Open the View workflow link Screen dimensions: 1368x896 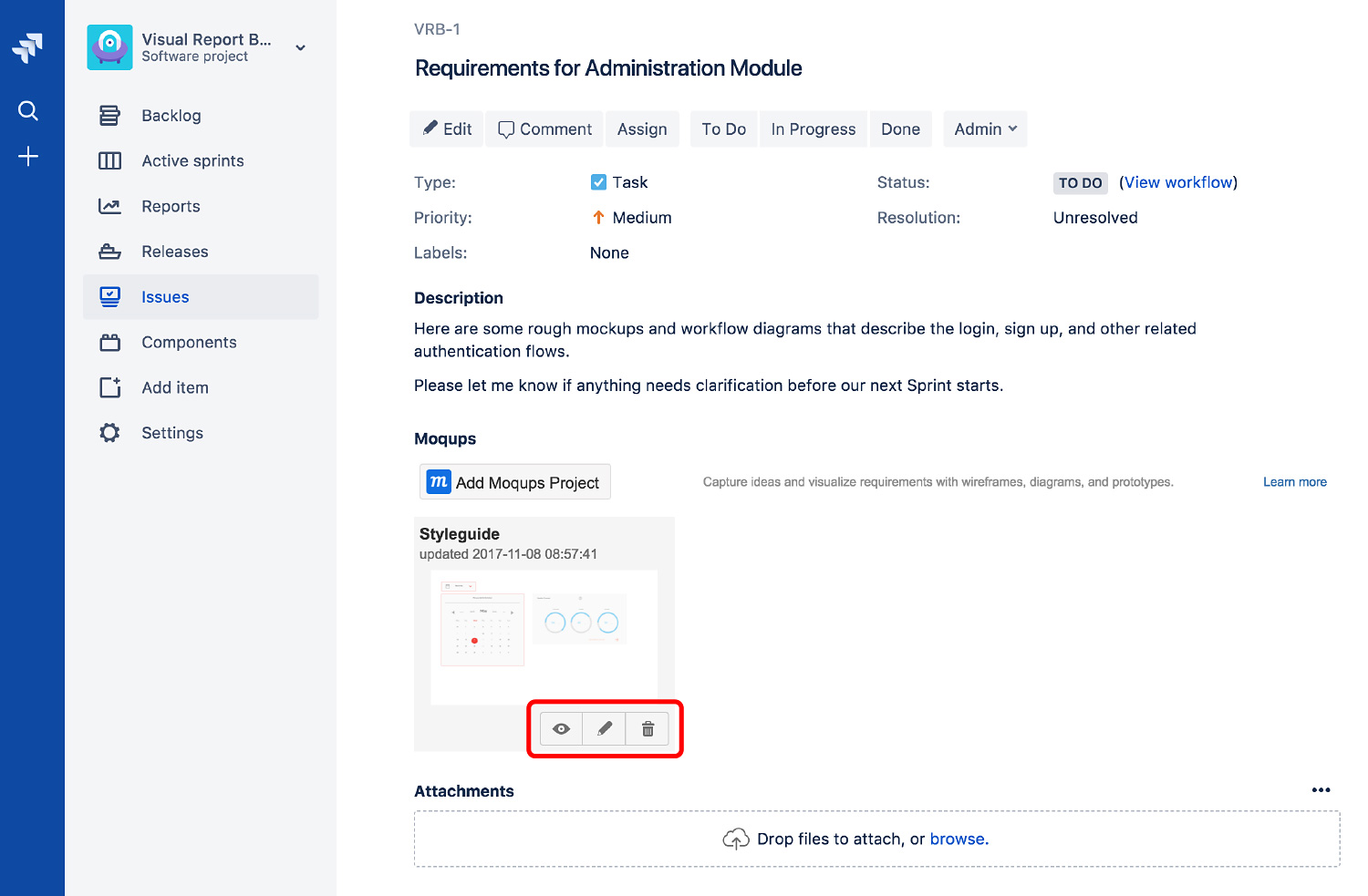(x=1178, y=182)
